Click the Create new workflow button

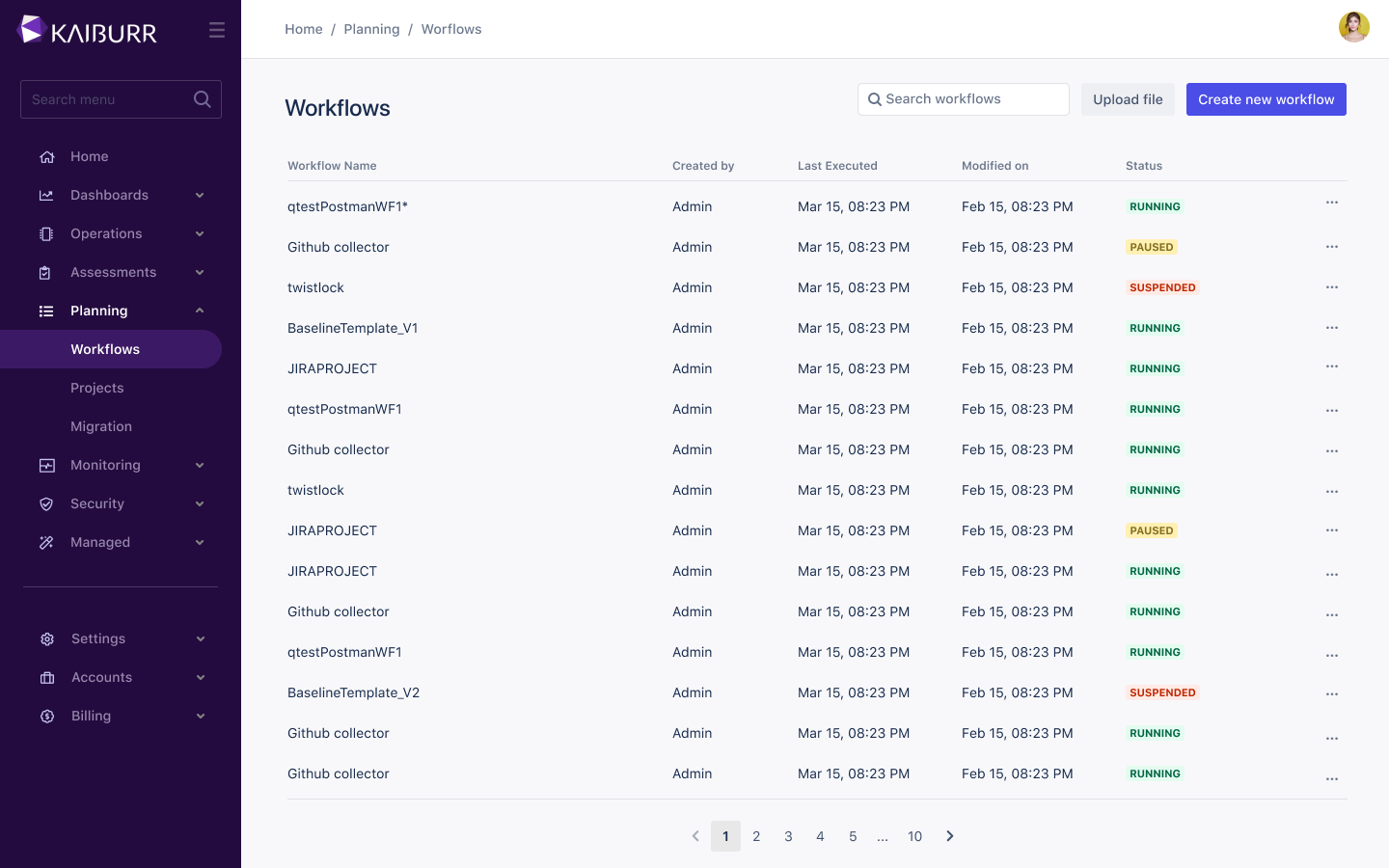point(1266,99)
